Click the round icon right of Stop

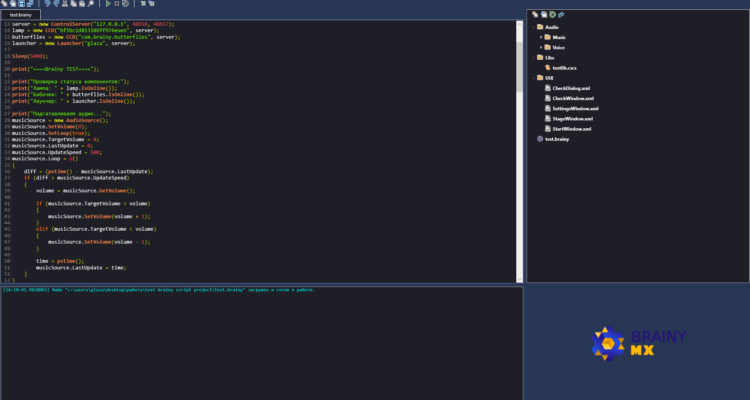click(125, 3)
